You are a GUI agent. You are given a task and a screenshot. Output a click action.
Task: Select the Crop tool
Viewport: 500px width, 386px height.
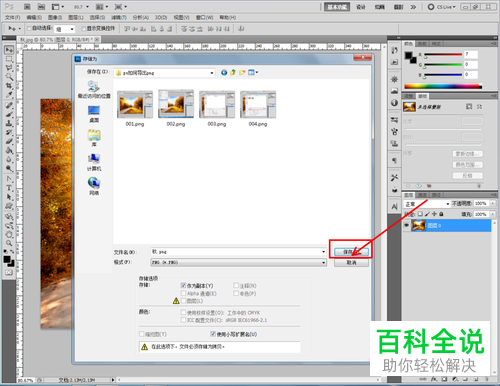coord(9,86)
